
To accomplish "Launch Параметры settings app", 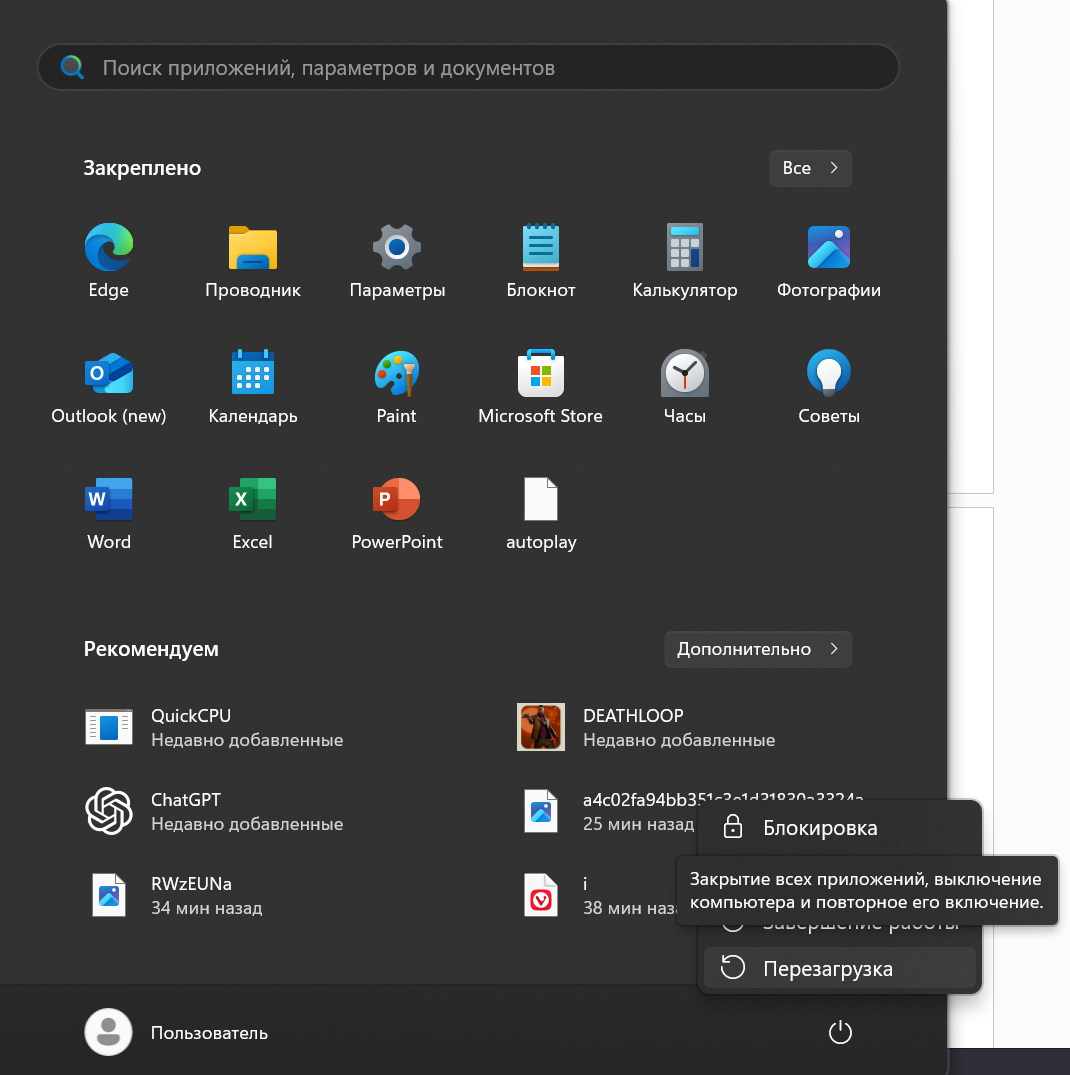I will [x=397, y=261].
